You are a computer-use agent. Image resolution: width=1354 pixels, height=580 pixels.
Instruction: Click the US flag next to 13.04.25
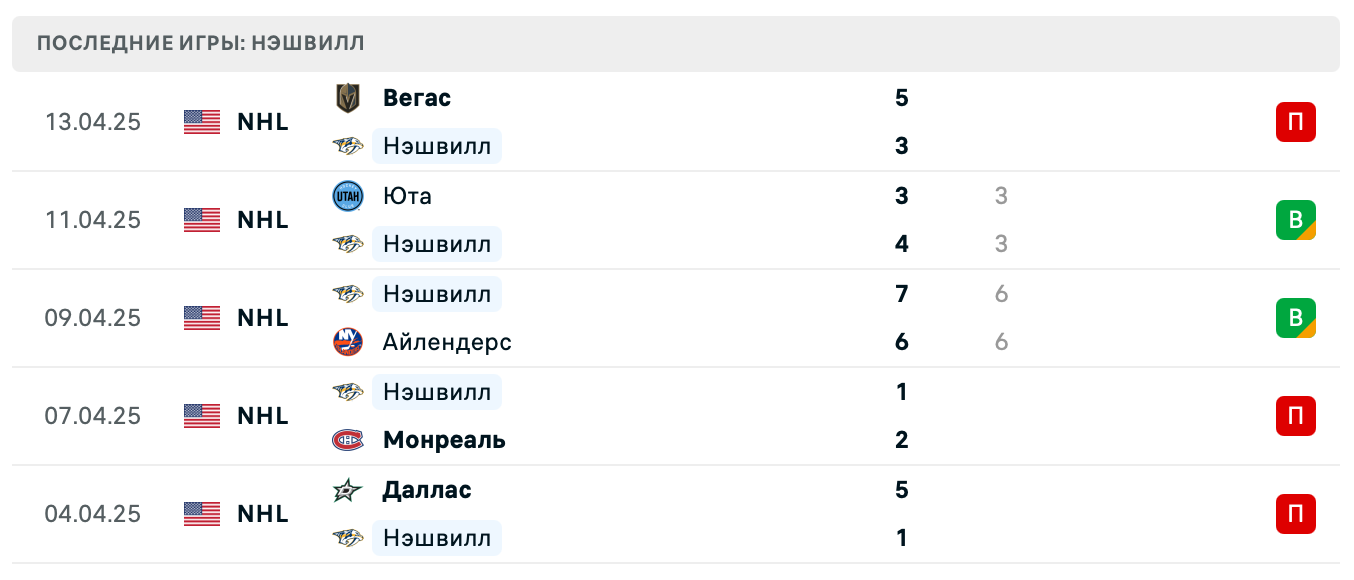pyautogui.click(x=201, y=122)
